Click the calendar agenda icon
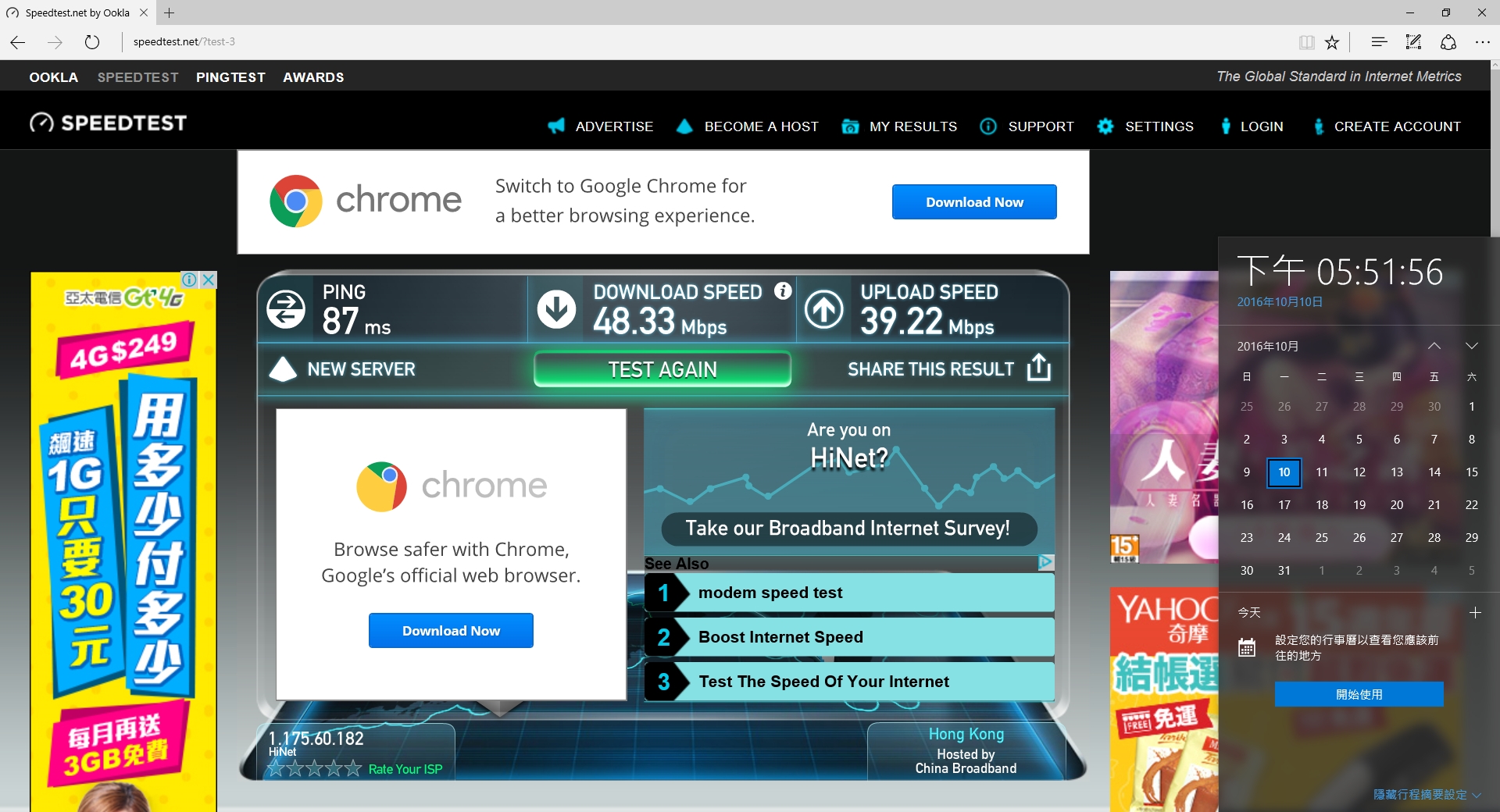1500x812 pixels. coord(1247,647)
